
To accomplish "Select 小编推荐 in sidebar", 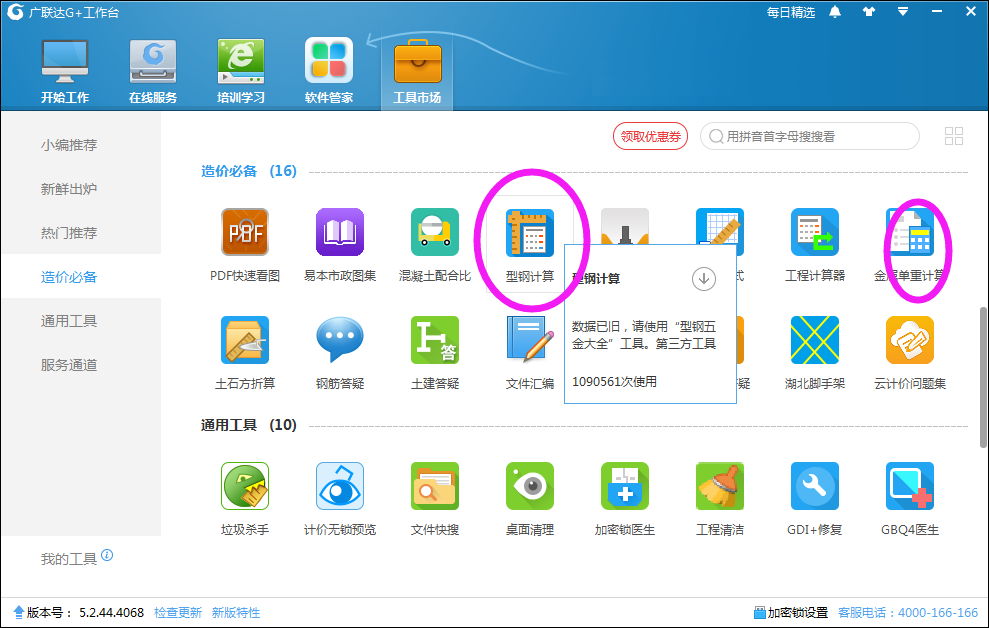I will 69,145.
